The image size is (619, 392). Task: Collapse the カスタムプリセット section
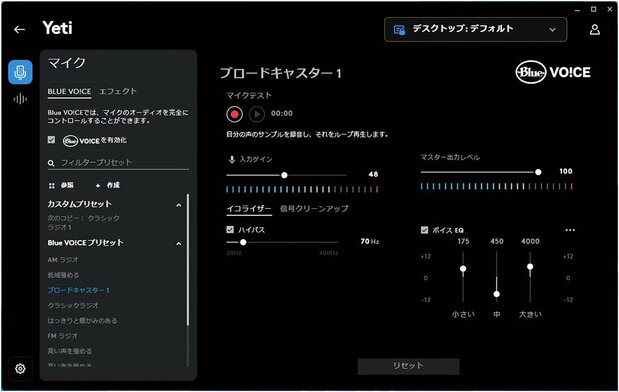pyautogui.click(x=179, y=205)
